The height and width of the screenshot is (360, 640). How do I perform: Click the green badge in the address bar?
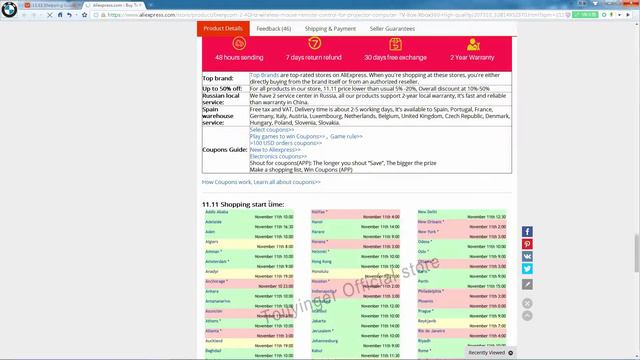[585, 15]
